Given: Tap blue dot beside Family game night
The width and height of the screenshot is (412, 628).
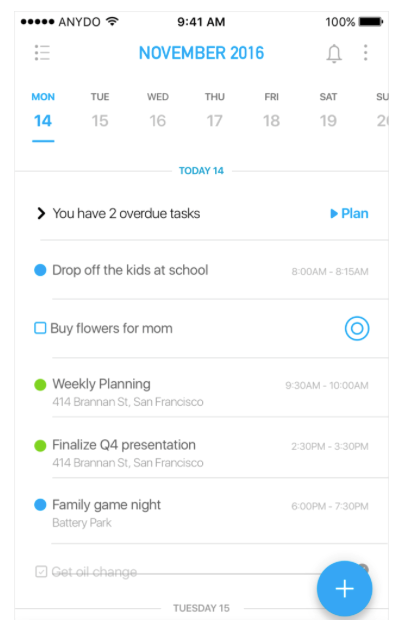Looking at the screenshot, I should click(x=40, y=505).
